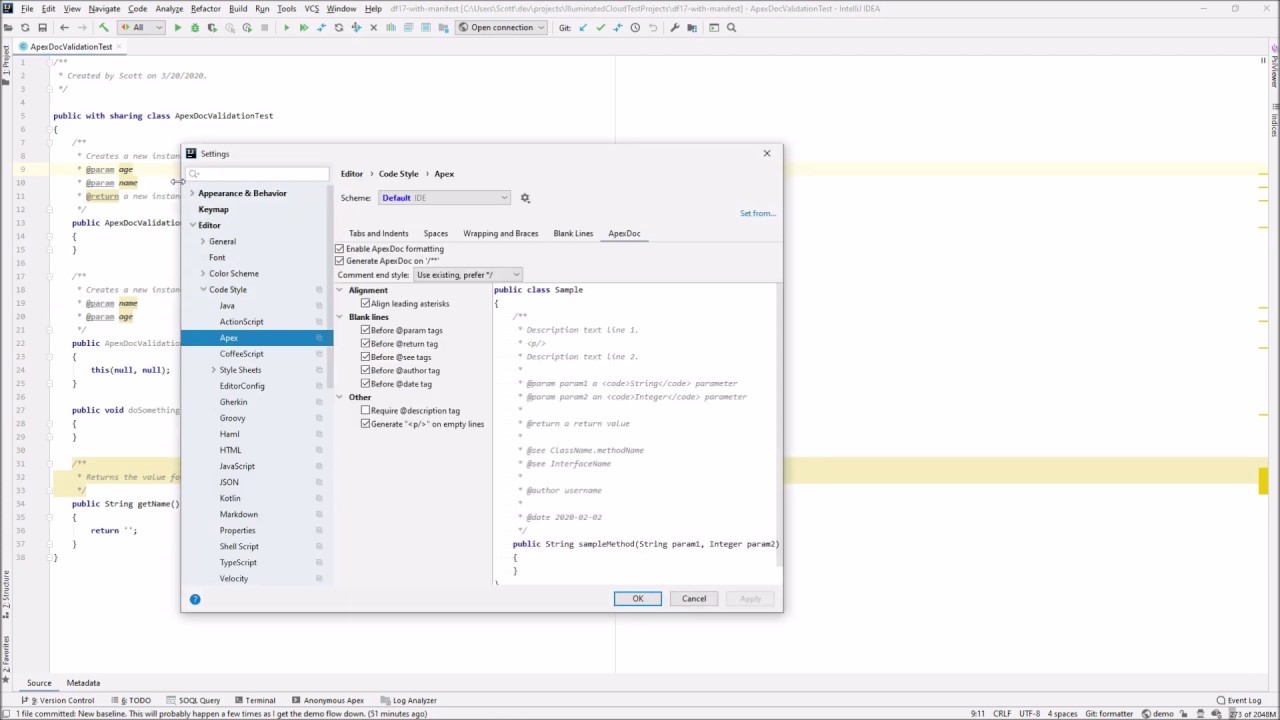Click the Debug bug icon

coord(195,28)
